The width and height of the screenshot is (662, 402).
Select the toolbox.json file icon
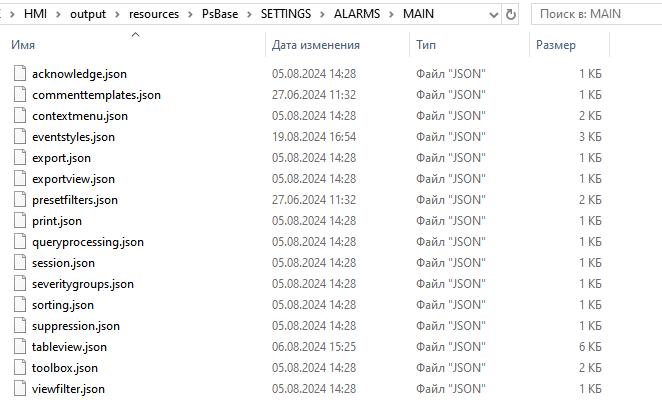tap(20, 368)
